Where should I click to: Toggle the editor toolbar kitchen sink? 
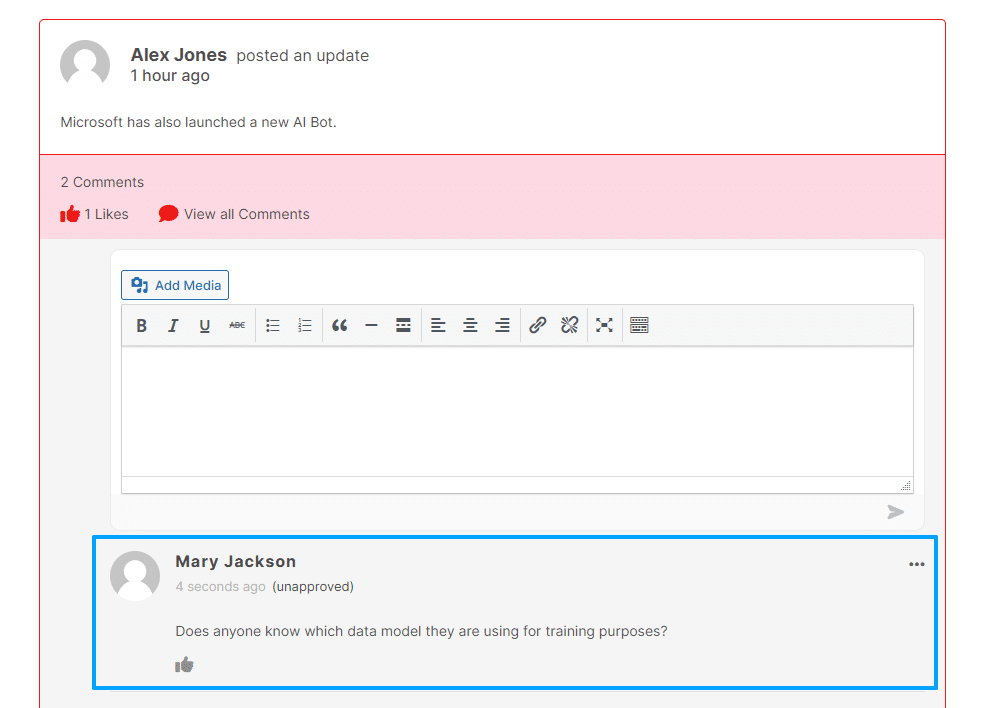pyautogui.click(x=639, y=326)
